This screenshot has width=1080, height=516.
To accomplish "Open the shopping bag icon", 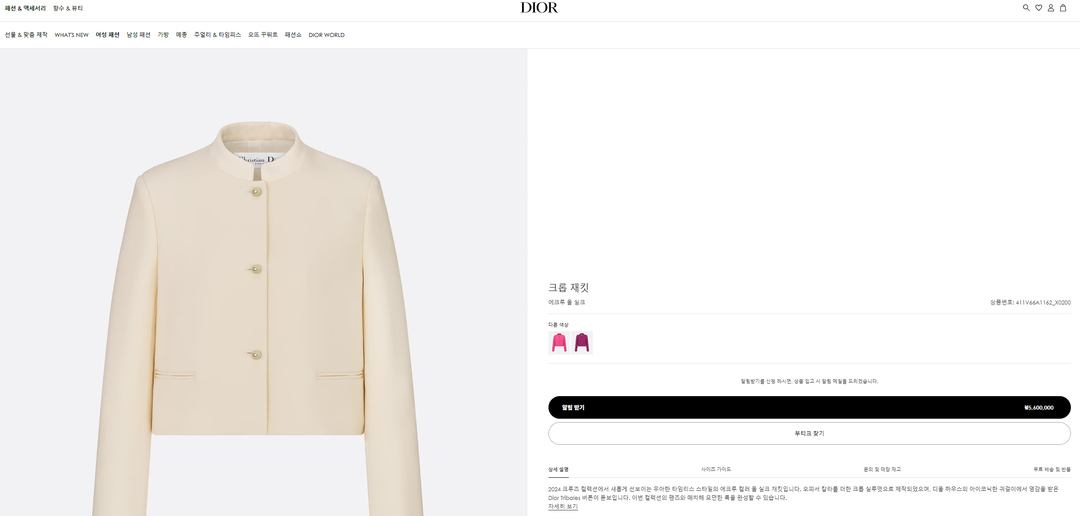I will click(1063, 8).
